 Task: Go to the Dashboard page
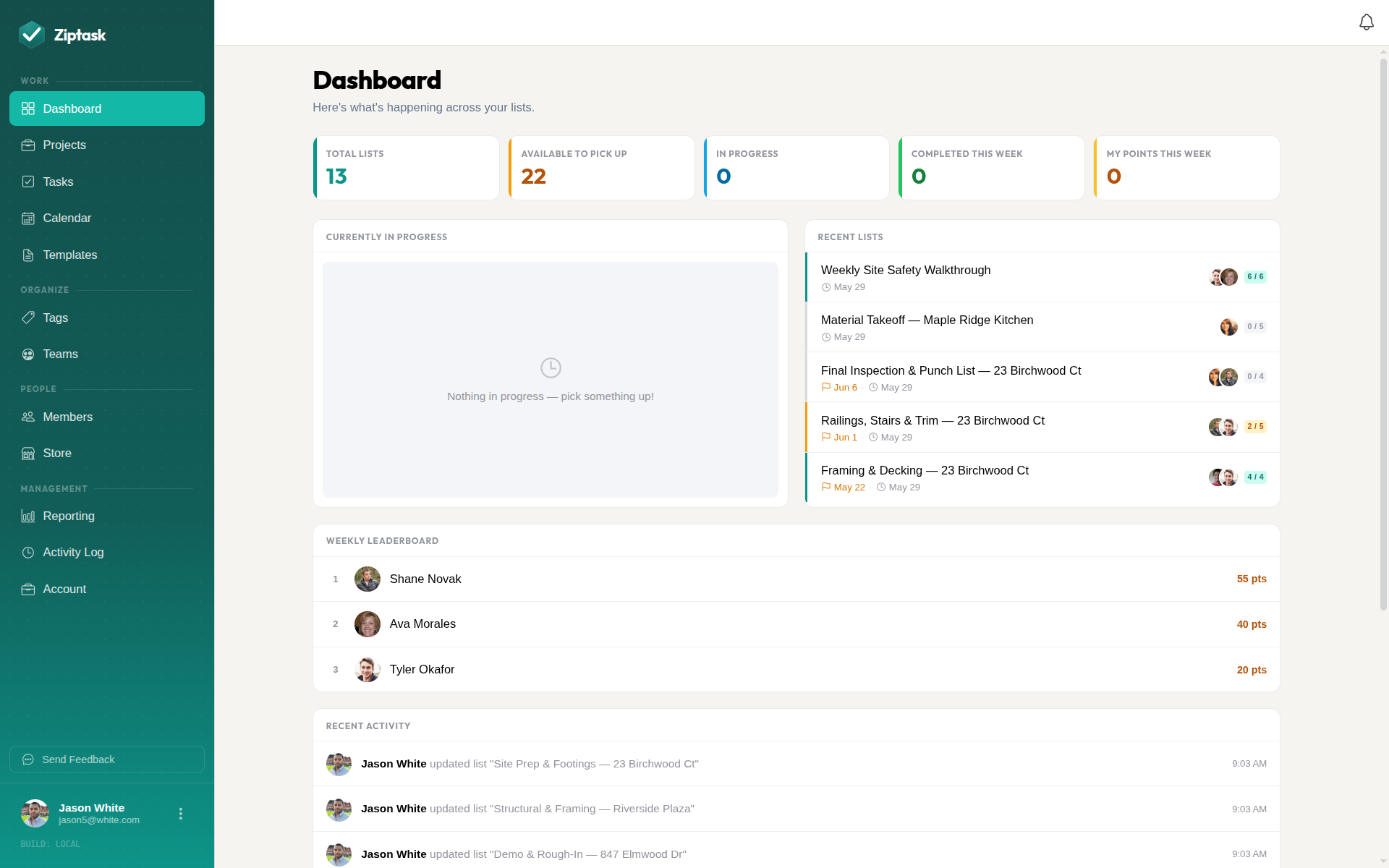coord(107,109)
